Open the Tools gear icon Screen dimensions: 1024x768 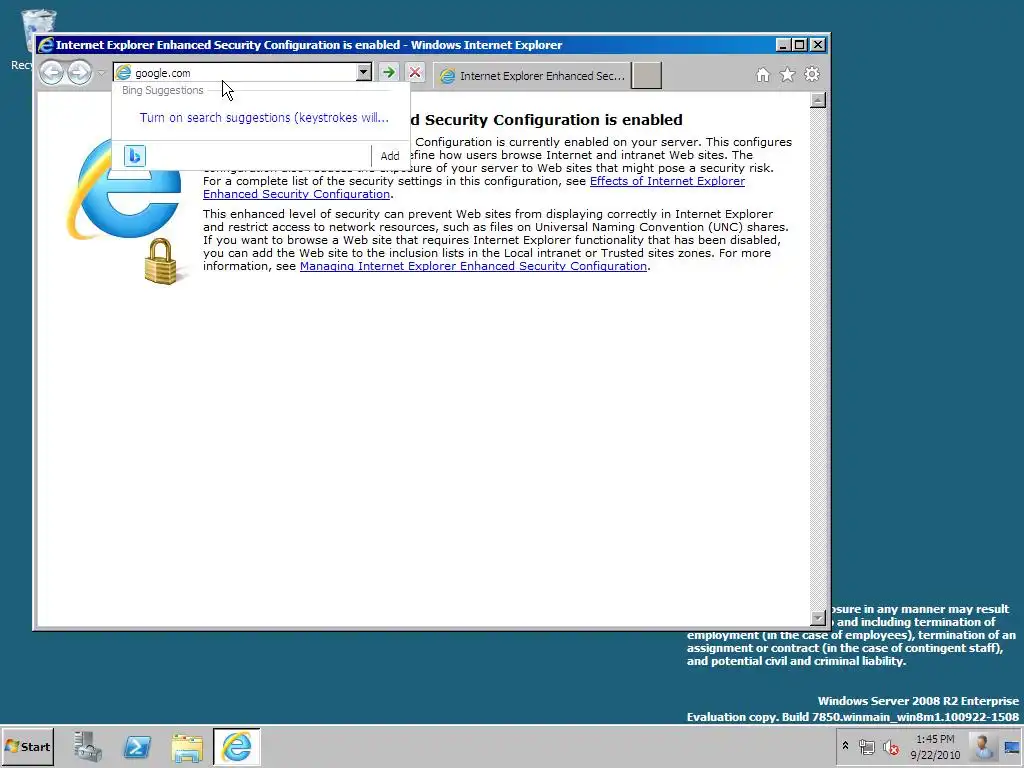(x=812, y=74)
